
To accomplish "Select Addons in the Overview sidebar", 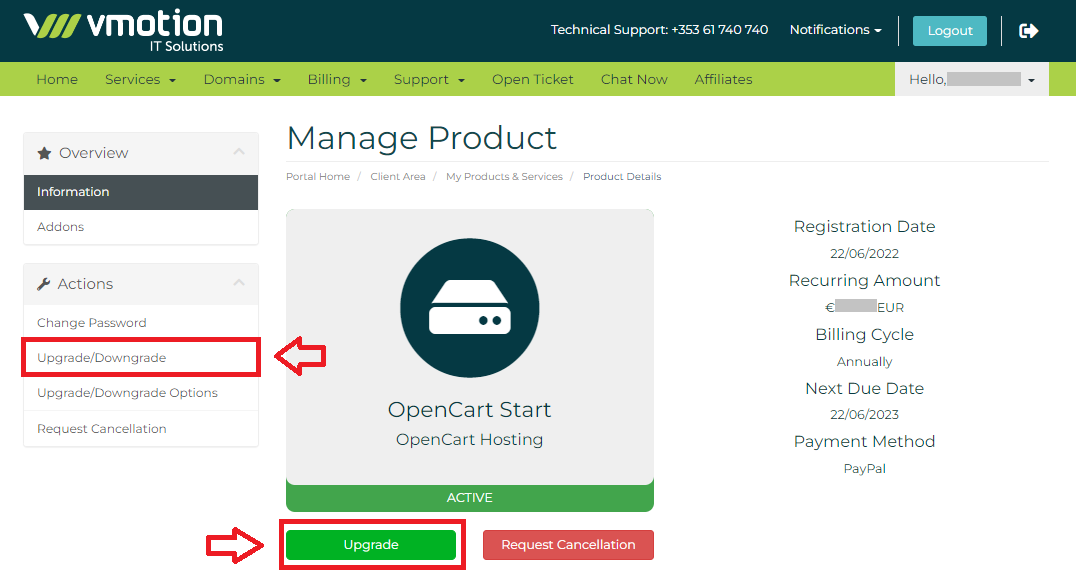I will coord(141,227).
